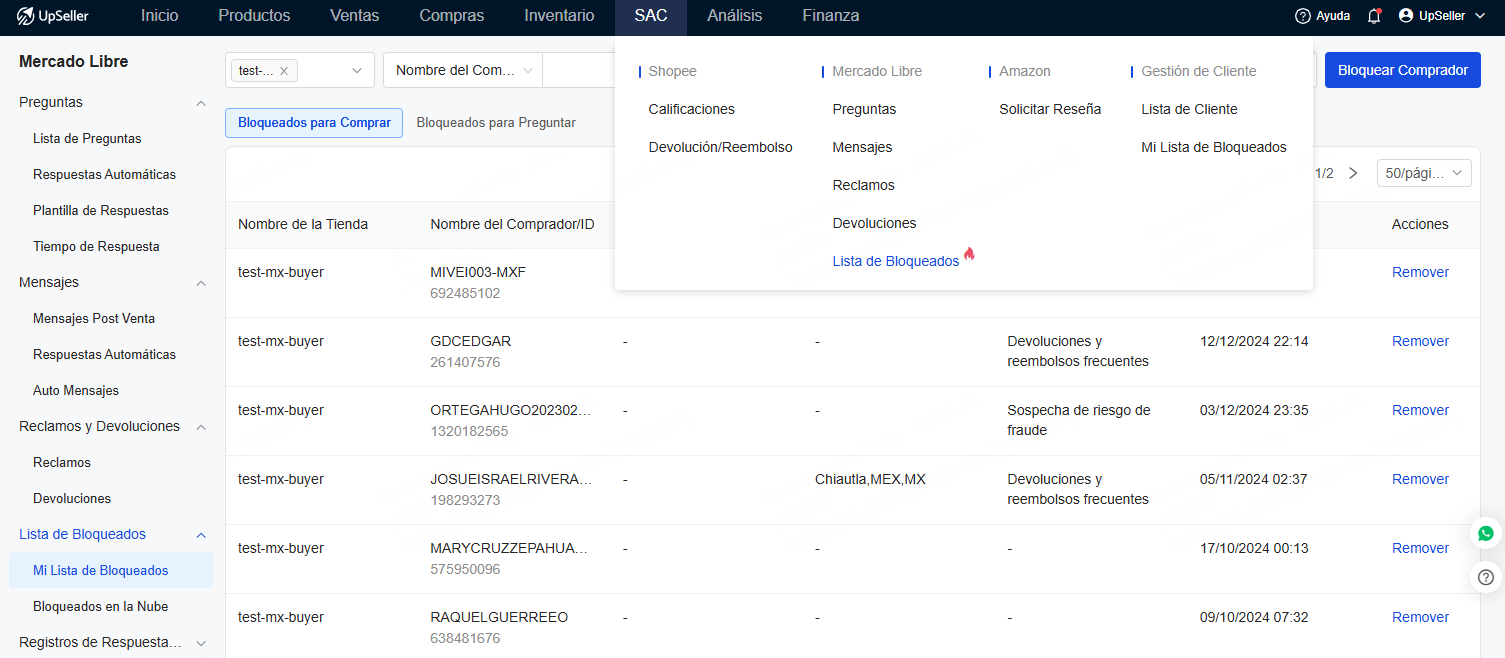The image size is (1505, 658).
Task: Click the date 17/10/2024 00:13
Action: 1254,548
